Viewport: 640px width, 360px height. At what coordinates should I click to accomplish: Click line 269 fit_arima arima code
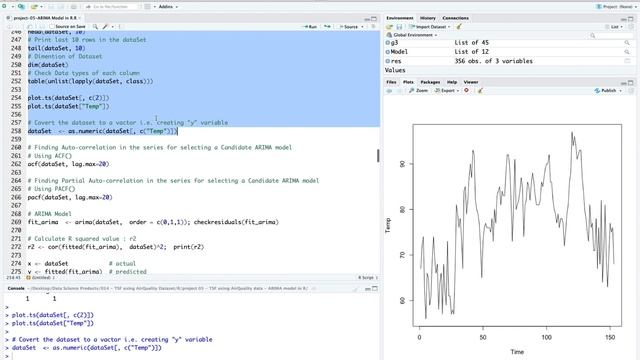coord(153,222)
